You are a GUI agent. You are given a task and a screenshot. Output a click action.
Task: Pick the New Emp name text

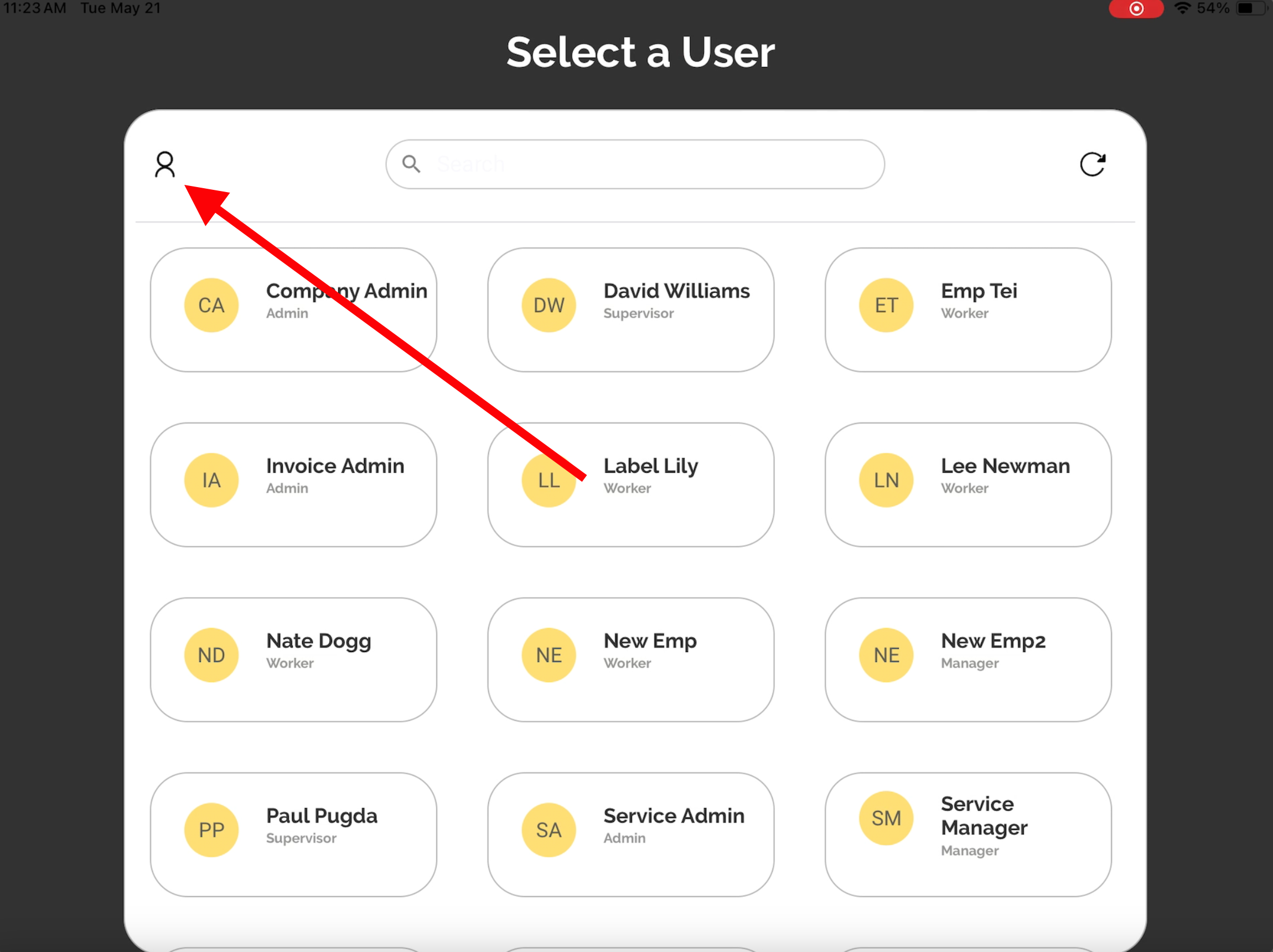pos(650,641)
